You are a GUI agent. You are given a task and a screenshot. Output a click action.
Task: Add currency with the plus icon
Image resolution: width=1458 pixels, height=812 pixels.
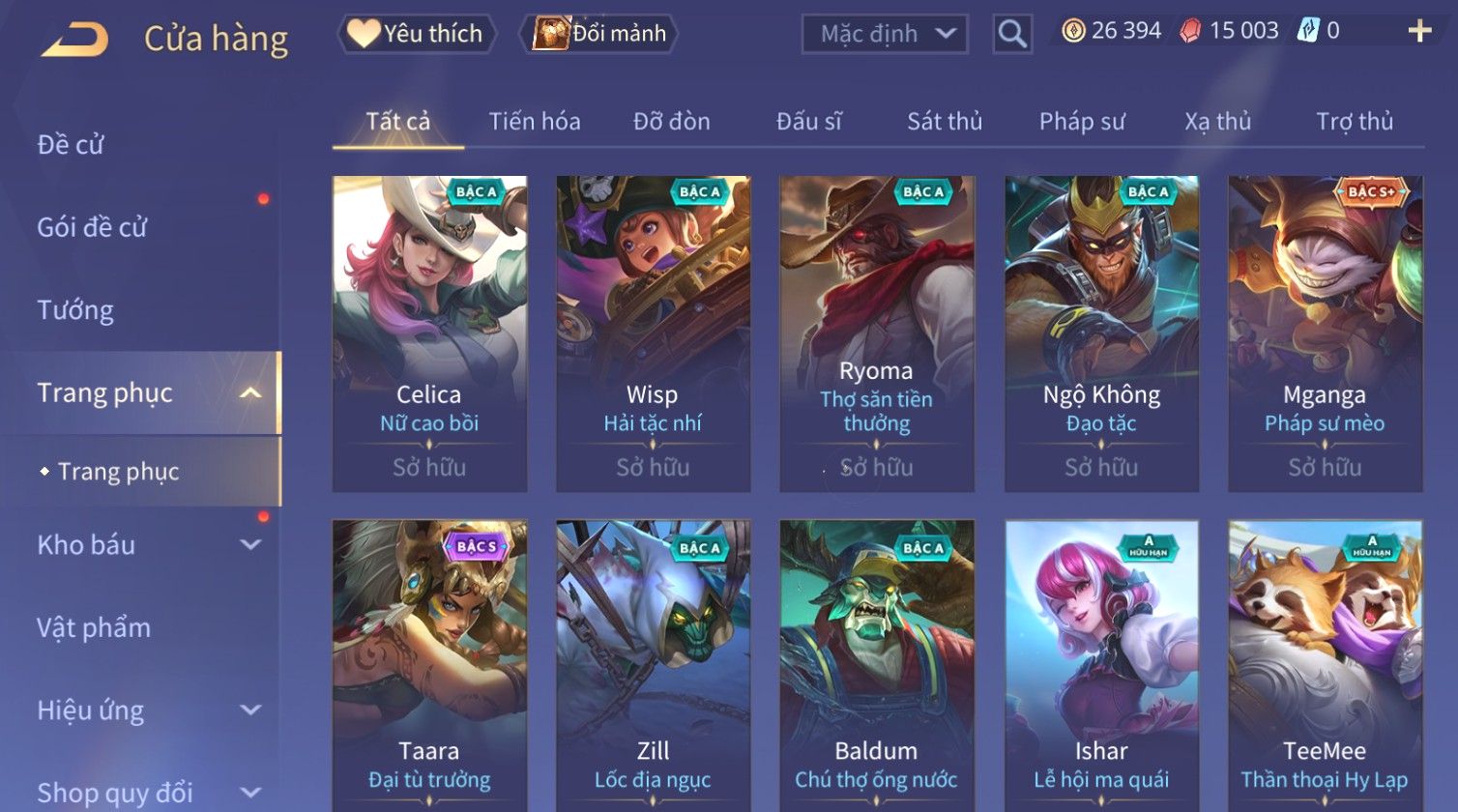[1419, 32]
